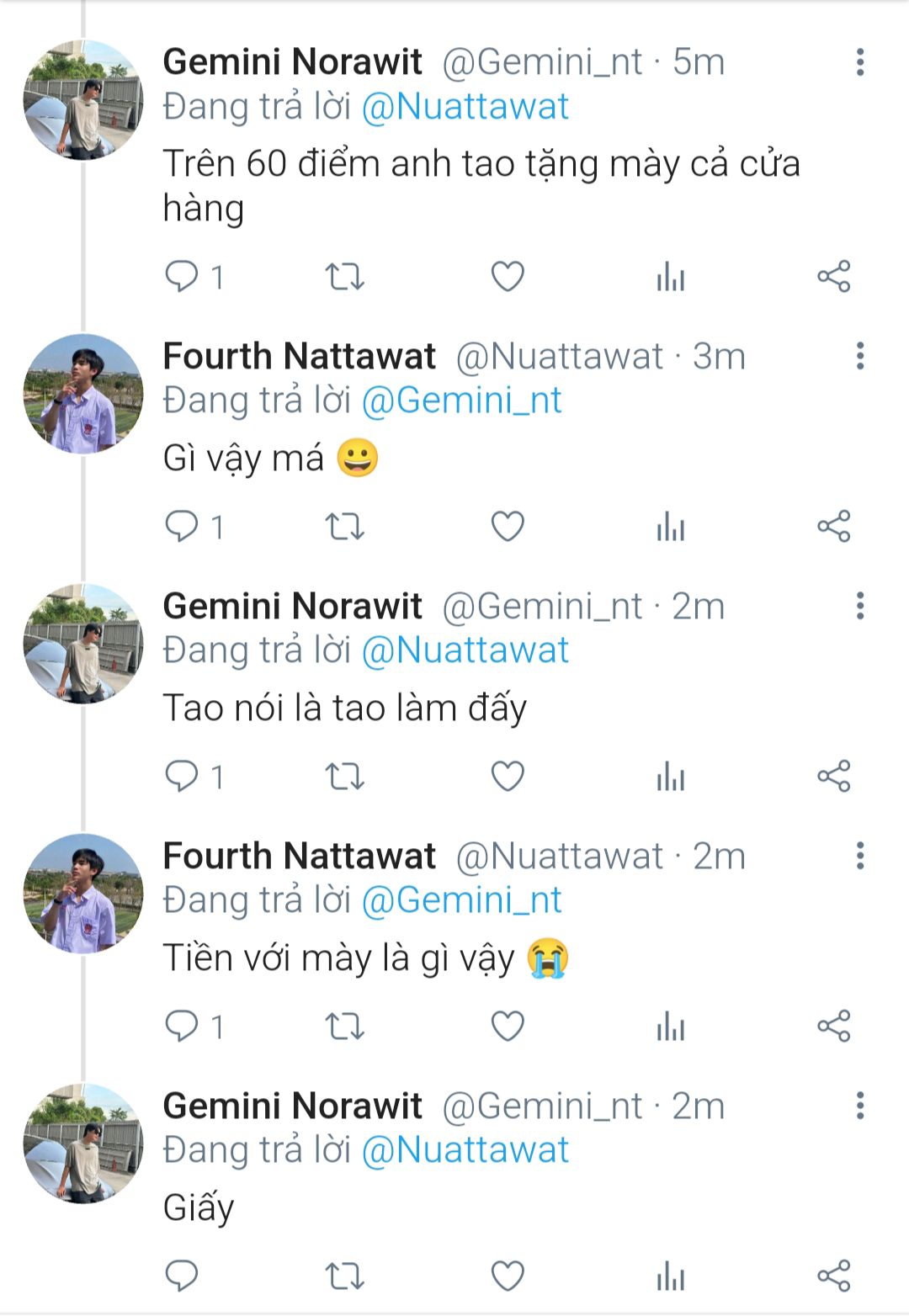Open more options on "Giấy" tweet
This screenshot has height=1316, width=909.
click(x=859, y=1106)
